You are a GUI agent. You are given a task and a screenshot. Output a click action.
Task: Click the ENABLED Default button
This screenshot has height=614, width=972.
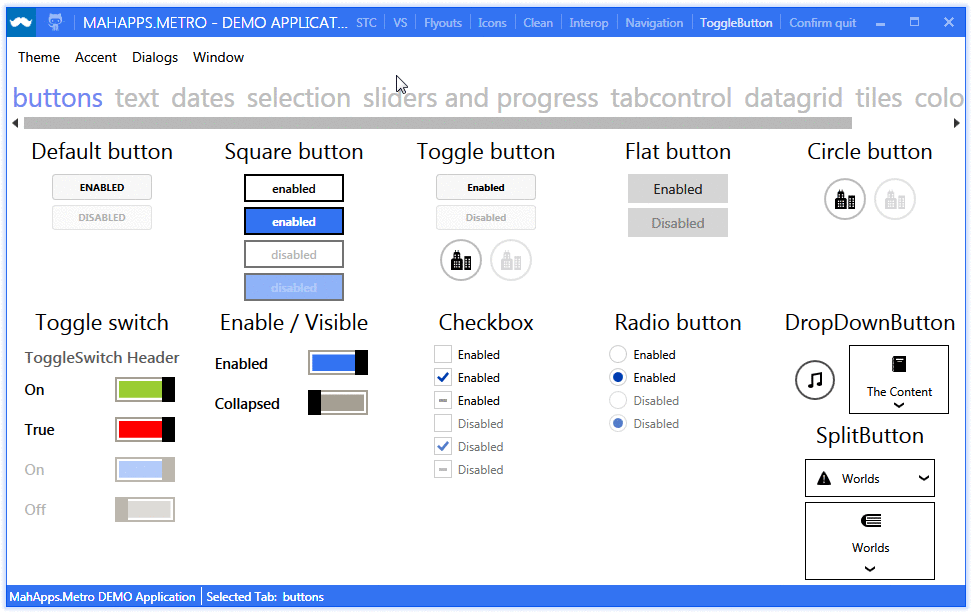click(x=101, y=187)
